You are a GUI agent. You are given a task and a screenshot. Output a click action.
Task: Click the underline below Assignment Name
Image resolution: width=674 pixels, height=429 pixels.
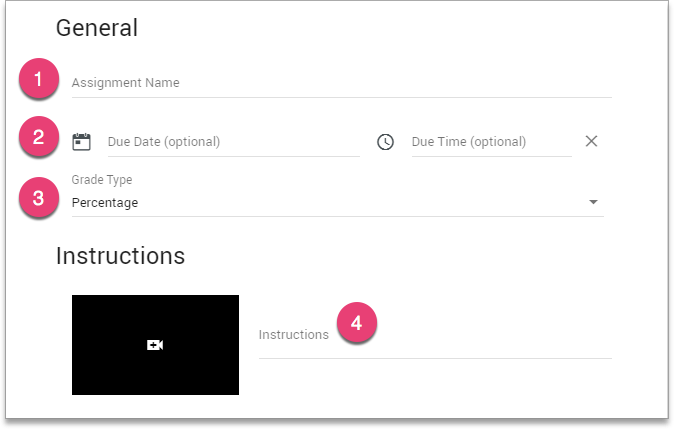tap(340, 97)
